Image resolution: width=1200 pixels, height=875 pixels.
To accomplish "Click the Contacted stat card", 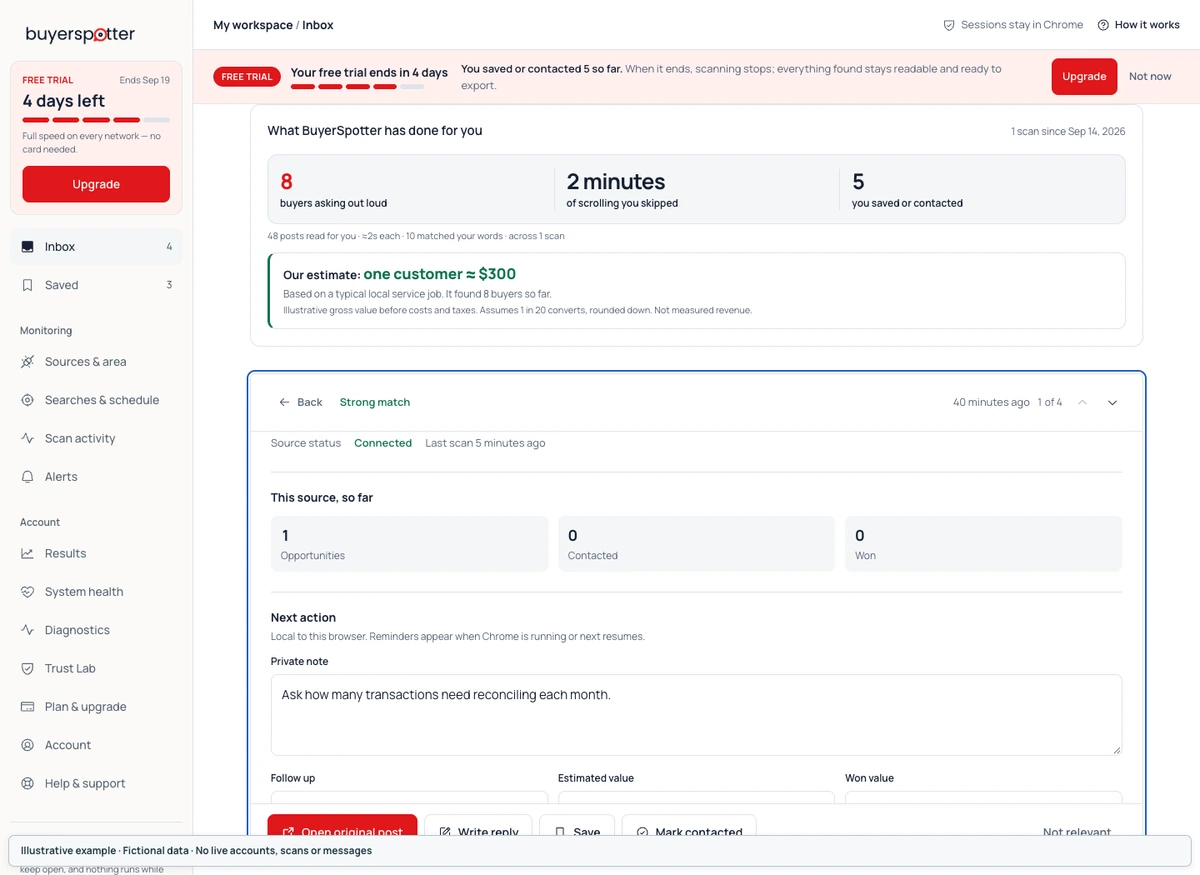I will tap(696, 544).
